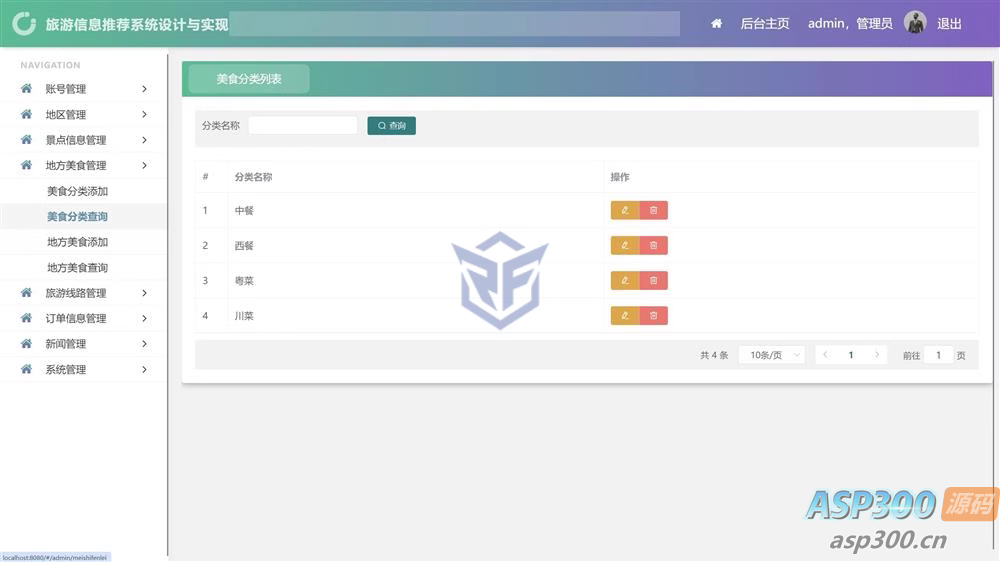Viewport: 1000px width, 562px height.
Task: Click the 地区管理 home icon
Action: pos(26,114)
